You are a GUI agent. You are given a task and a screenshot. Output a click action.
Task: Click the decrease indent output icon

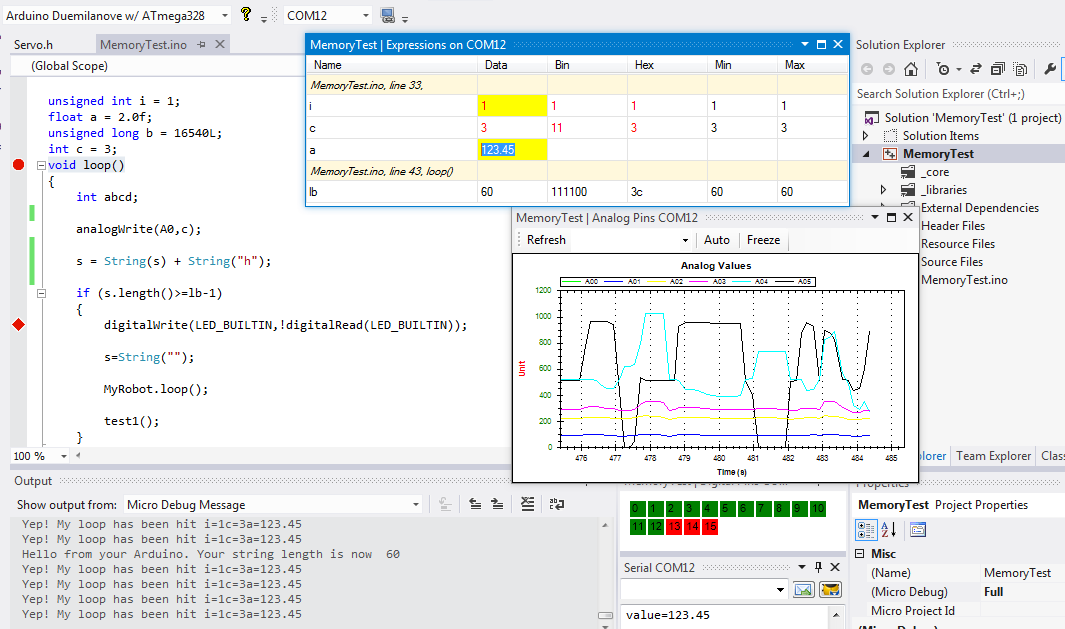tap(475, 504)
